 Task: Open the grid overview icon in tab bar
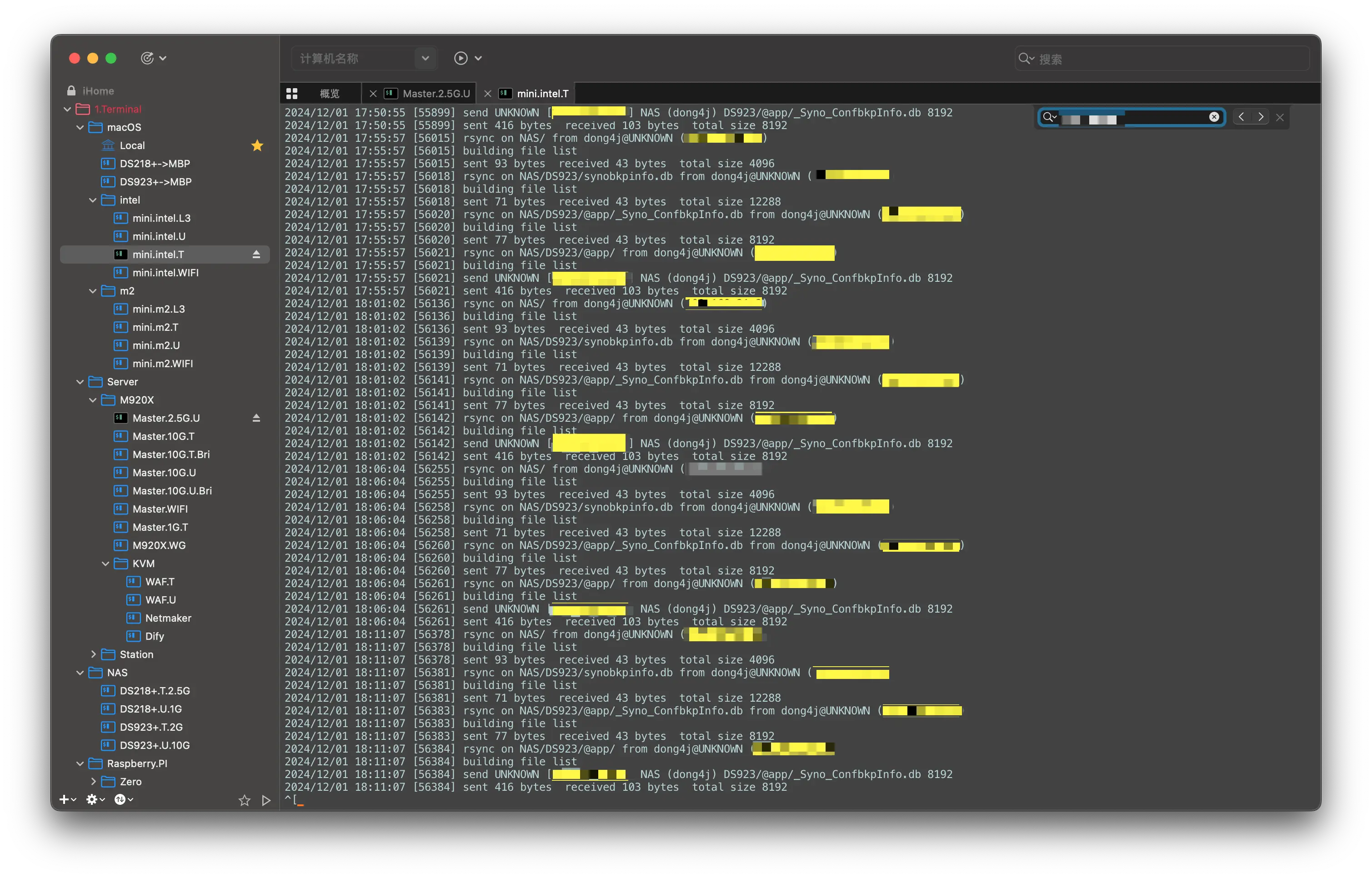[x=292, y=94]
